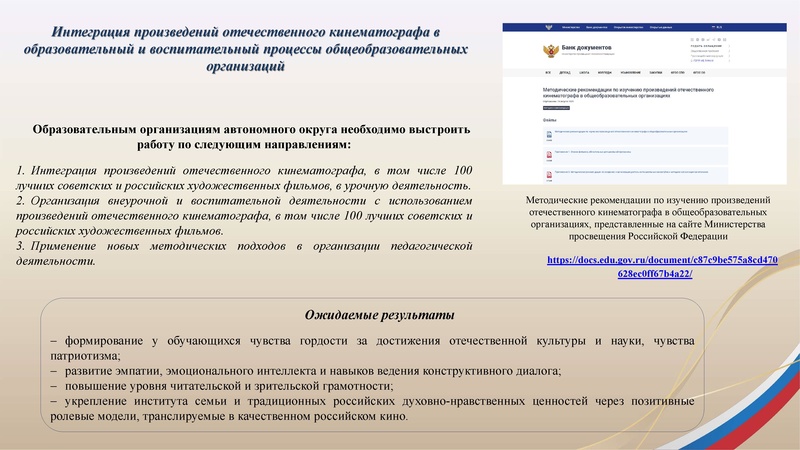Click the Методические рекомендации title in the screenshot
Viewport: 800px width, 450px height.
click(x=628, y=92)
